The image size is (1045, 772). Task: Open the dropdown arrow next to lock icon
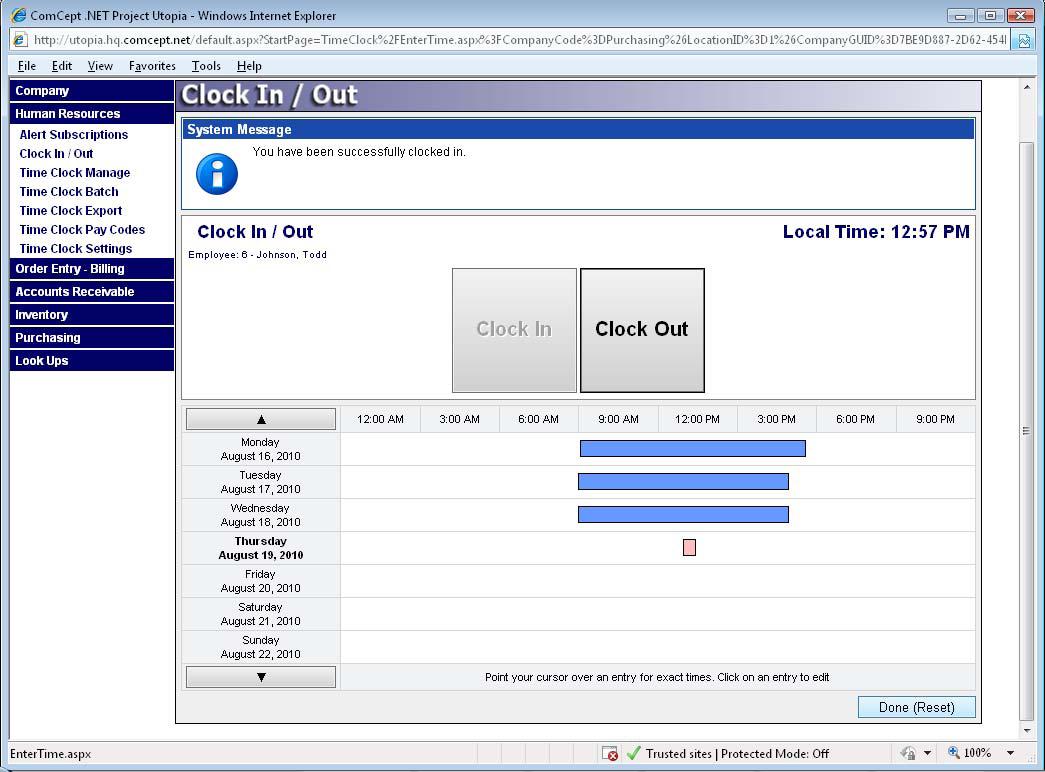point(927,754)
